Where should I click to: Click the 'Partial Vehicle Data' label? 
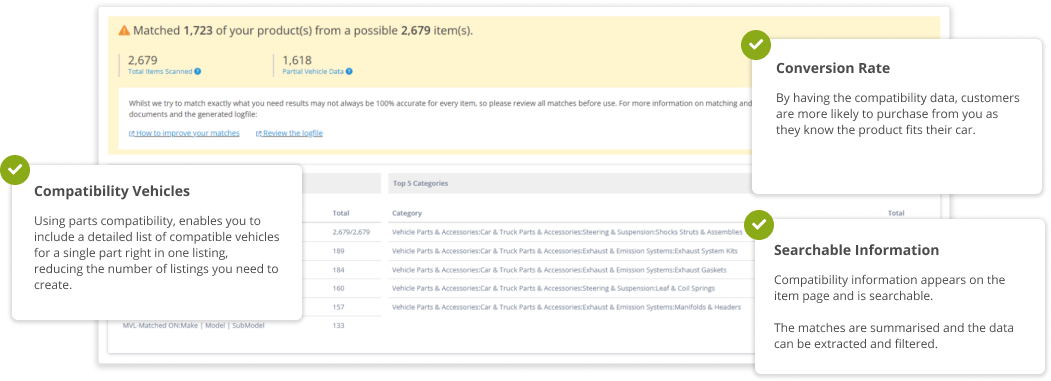point(313,71)
